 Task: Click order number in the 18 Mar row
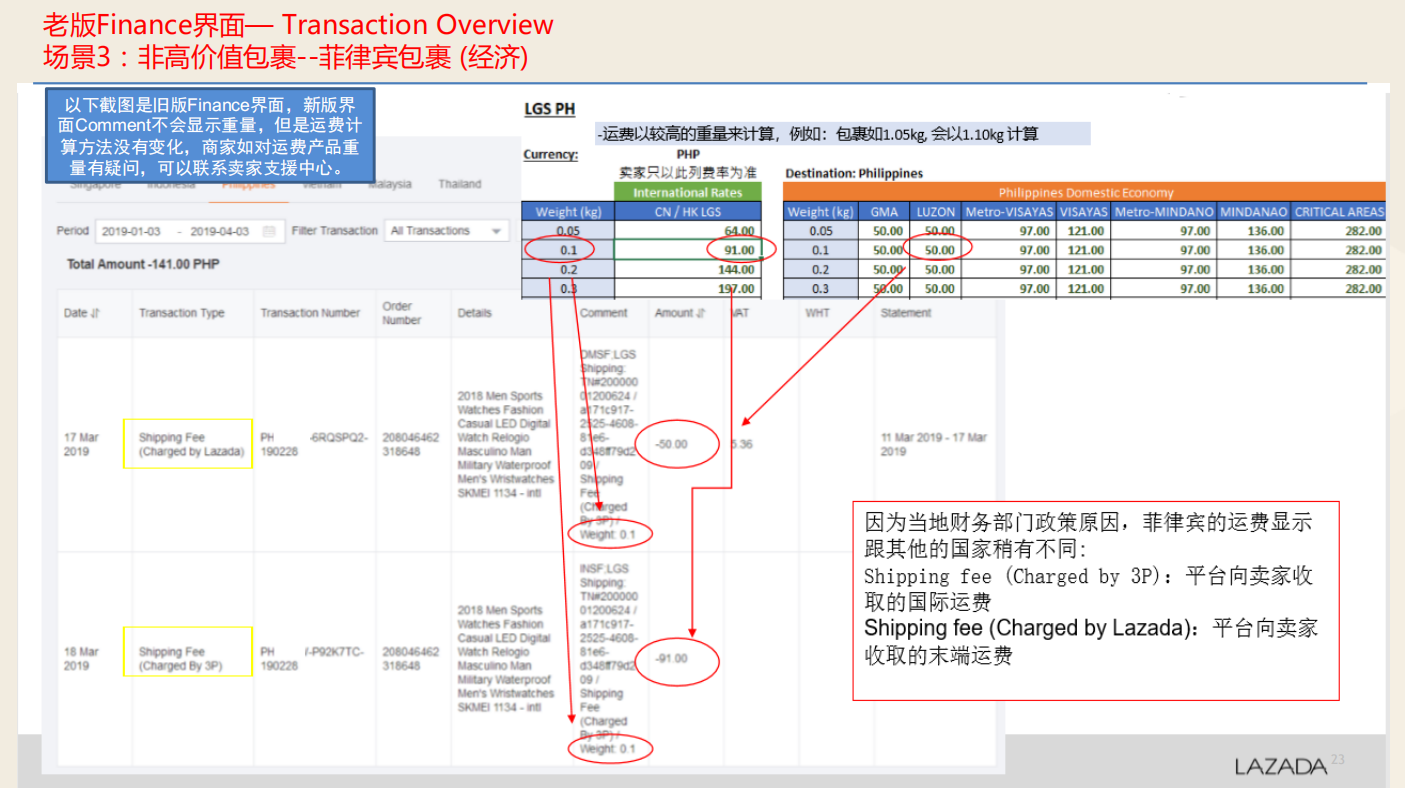point(410,659)
